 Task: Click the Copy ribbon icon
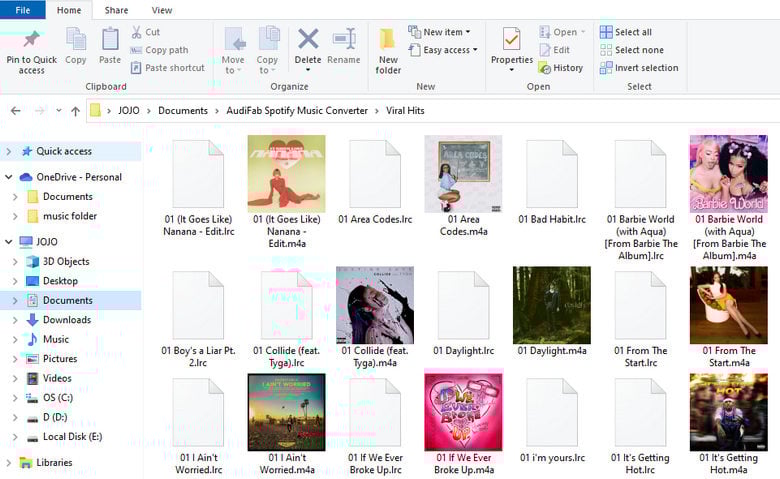[76, 39]
